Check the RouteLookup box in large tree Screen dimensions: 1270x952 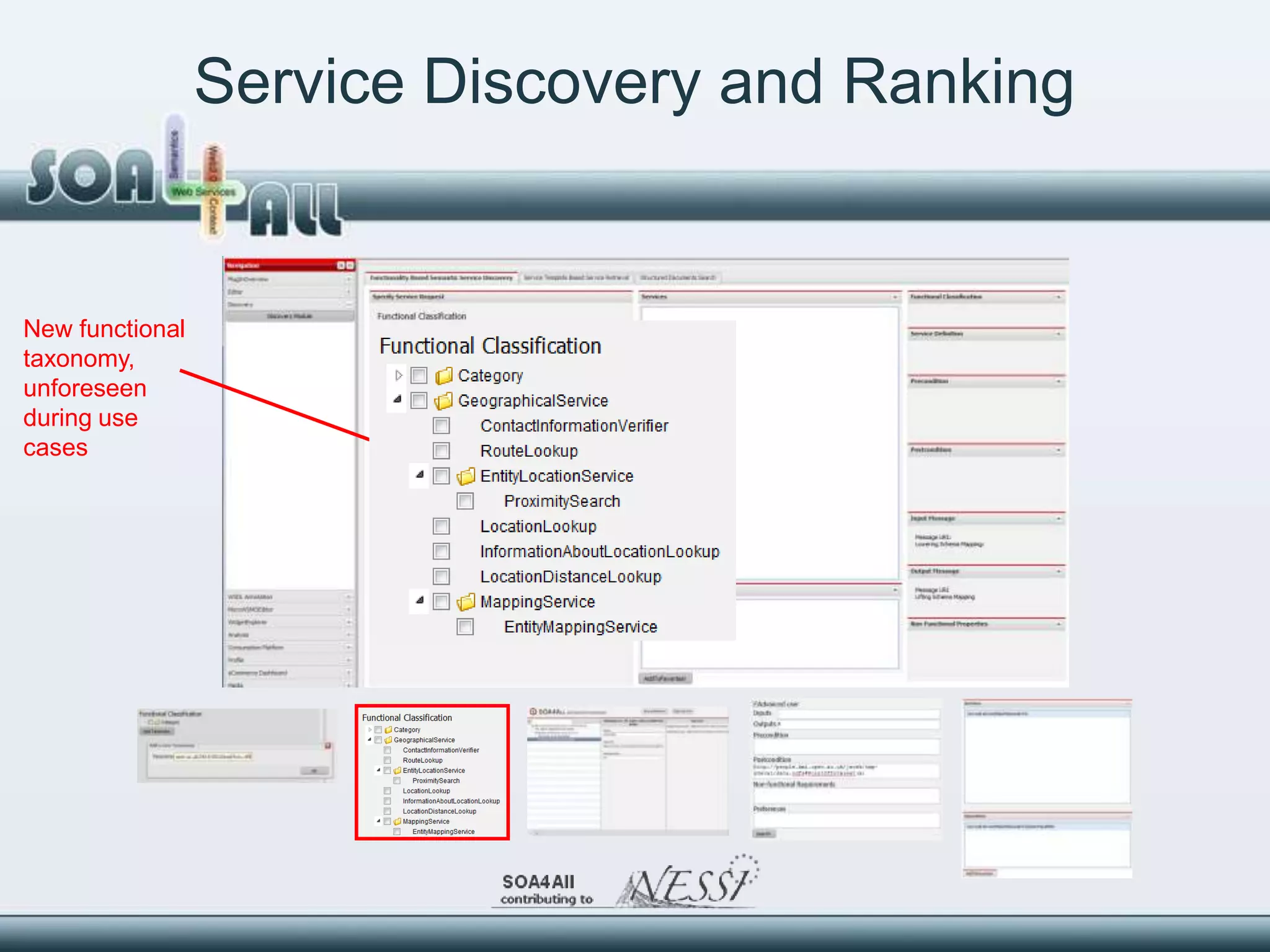442,451
